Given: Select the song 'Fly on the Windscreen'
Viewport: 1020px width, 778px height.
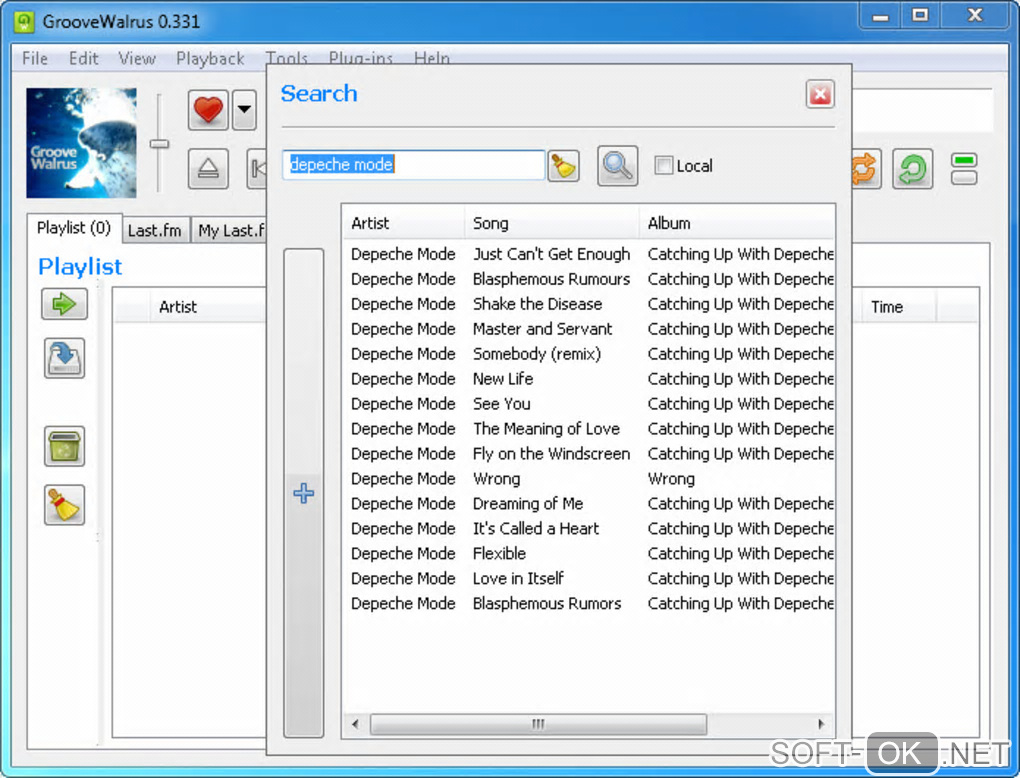Looking at the screenshot, I should (x=552, y=453).
